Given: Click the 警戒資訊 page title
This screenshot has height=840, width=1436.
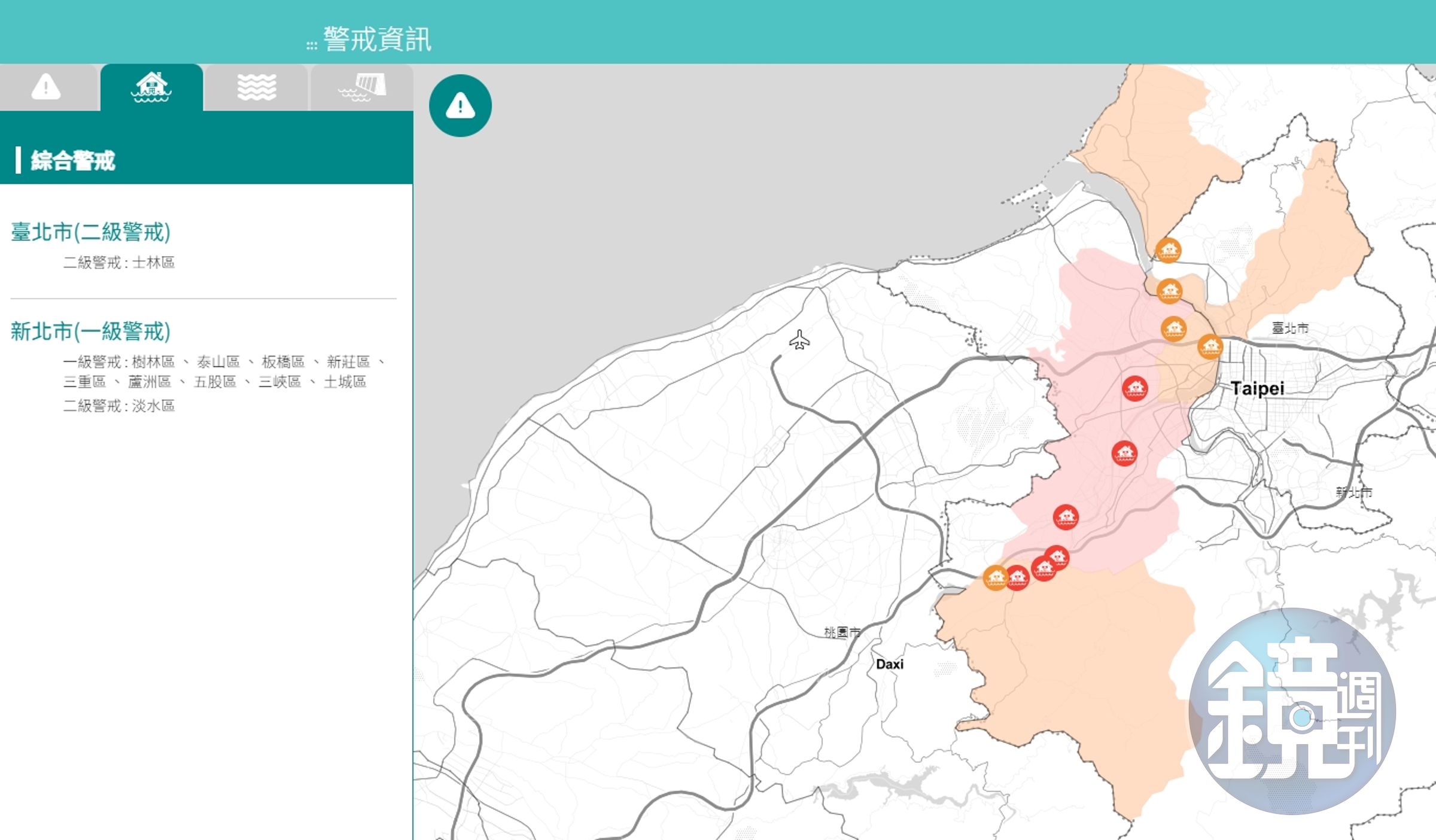Looking at the screenshot, I should pos(377,39).
